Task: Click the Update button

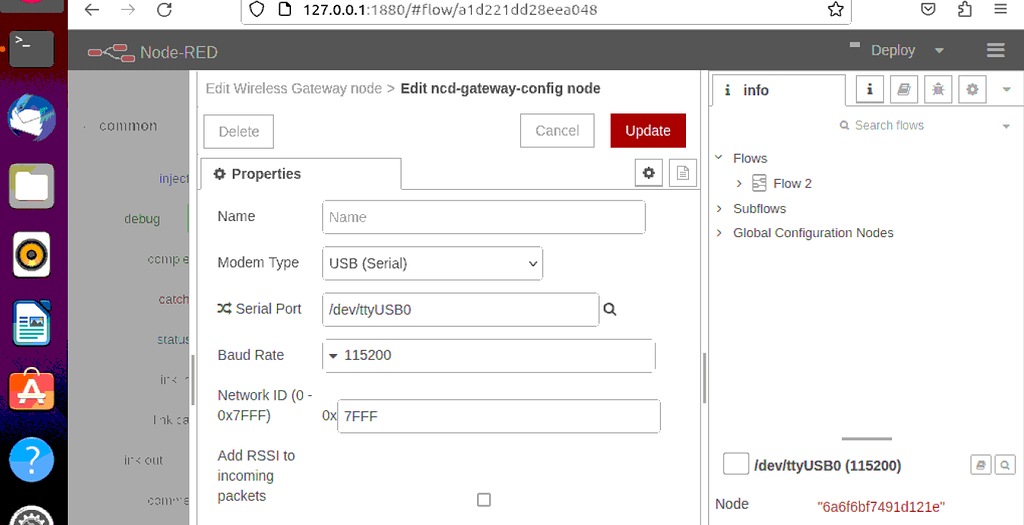Action: point(648,131)
